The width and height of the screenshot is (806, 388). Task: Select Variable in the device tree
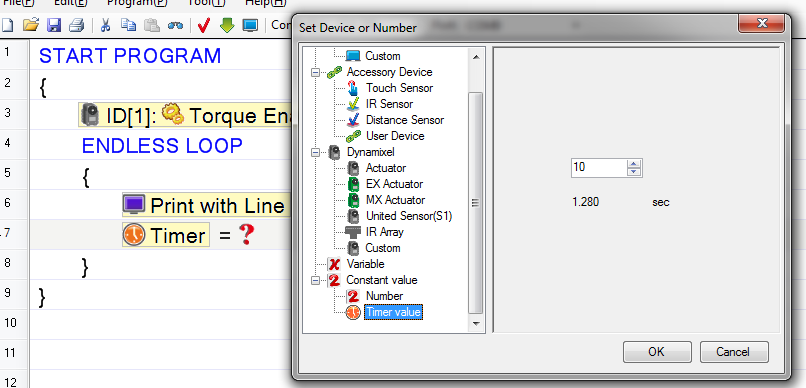tap(365, 264)
